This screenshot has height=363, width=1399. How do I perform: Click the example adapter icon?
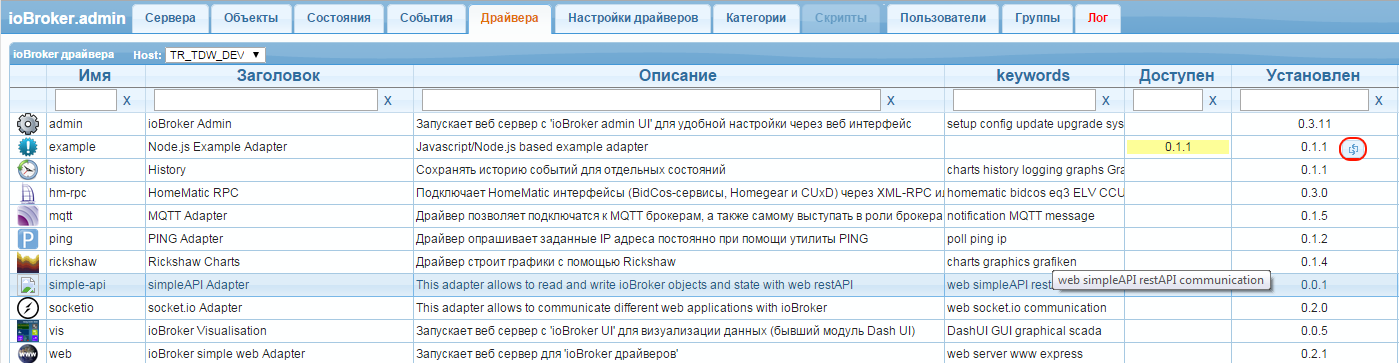coord(28,147)
